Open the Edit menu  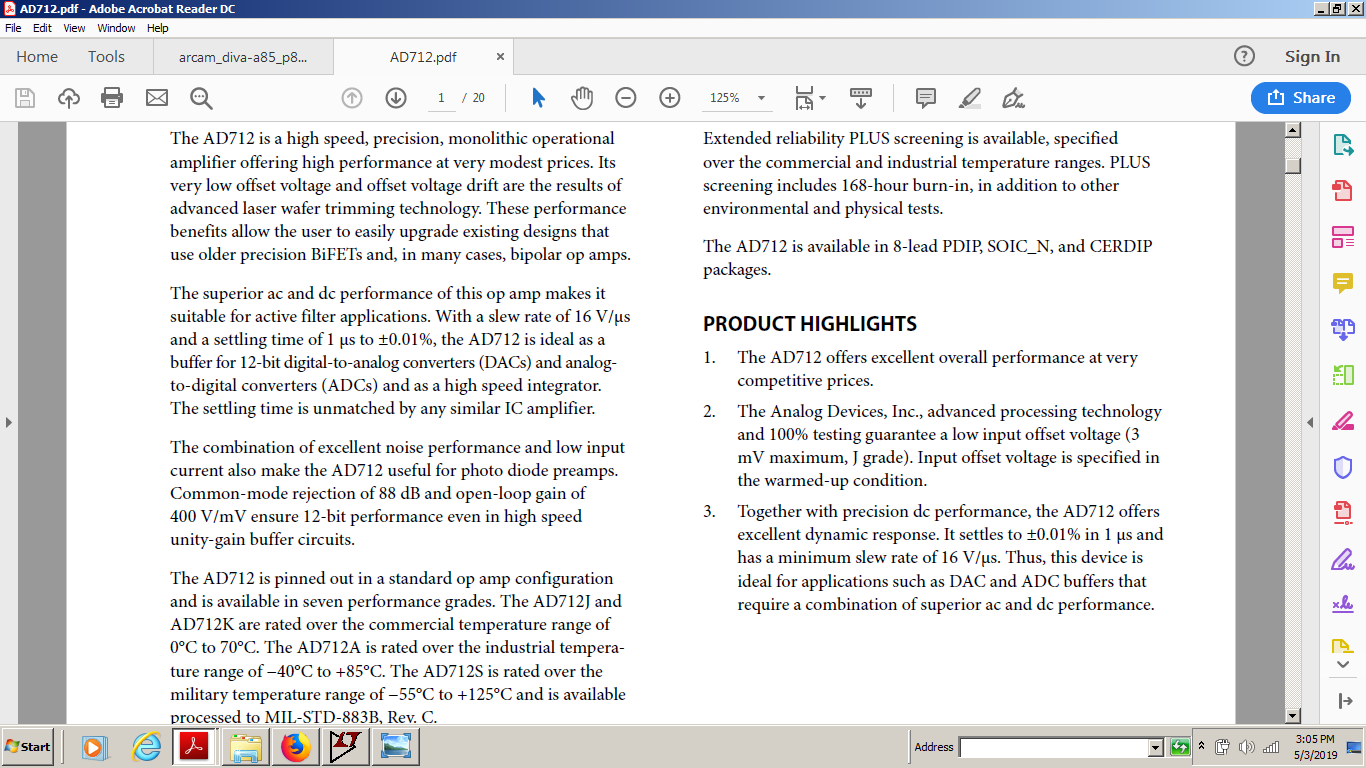(x=42, y=28)
